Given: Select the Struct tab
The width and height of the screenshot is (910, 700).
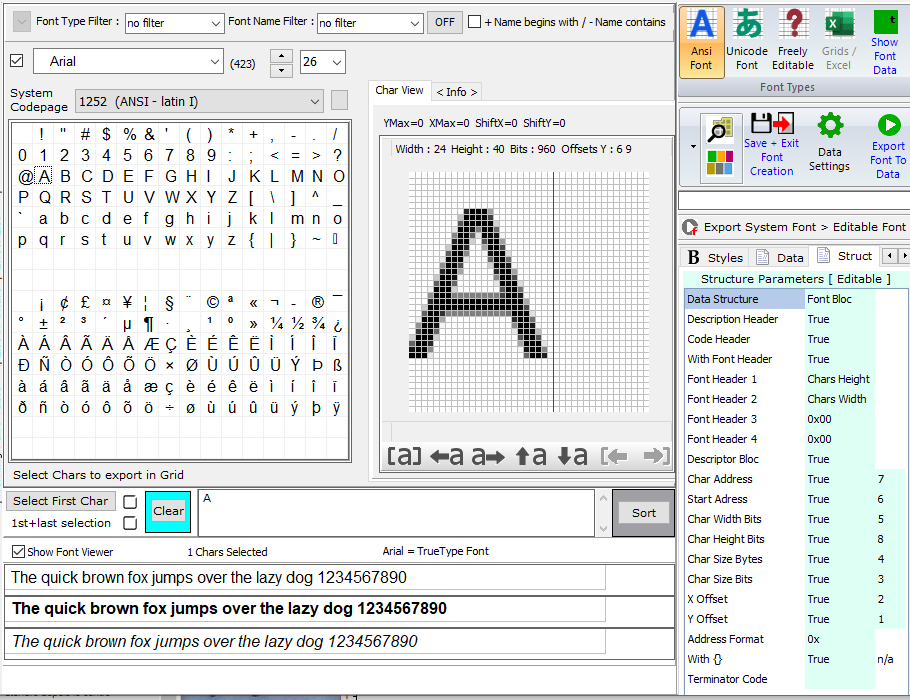Looking at the screenshot, I should (845, 256).
